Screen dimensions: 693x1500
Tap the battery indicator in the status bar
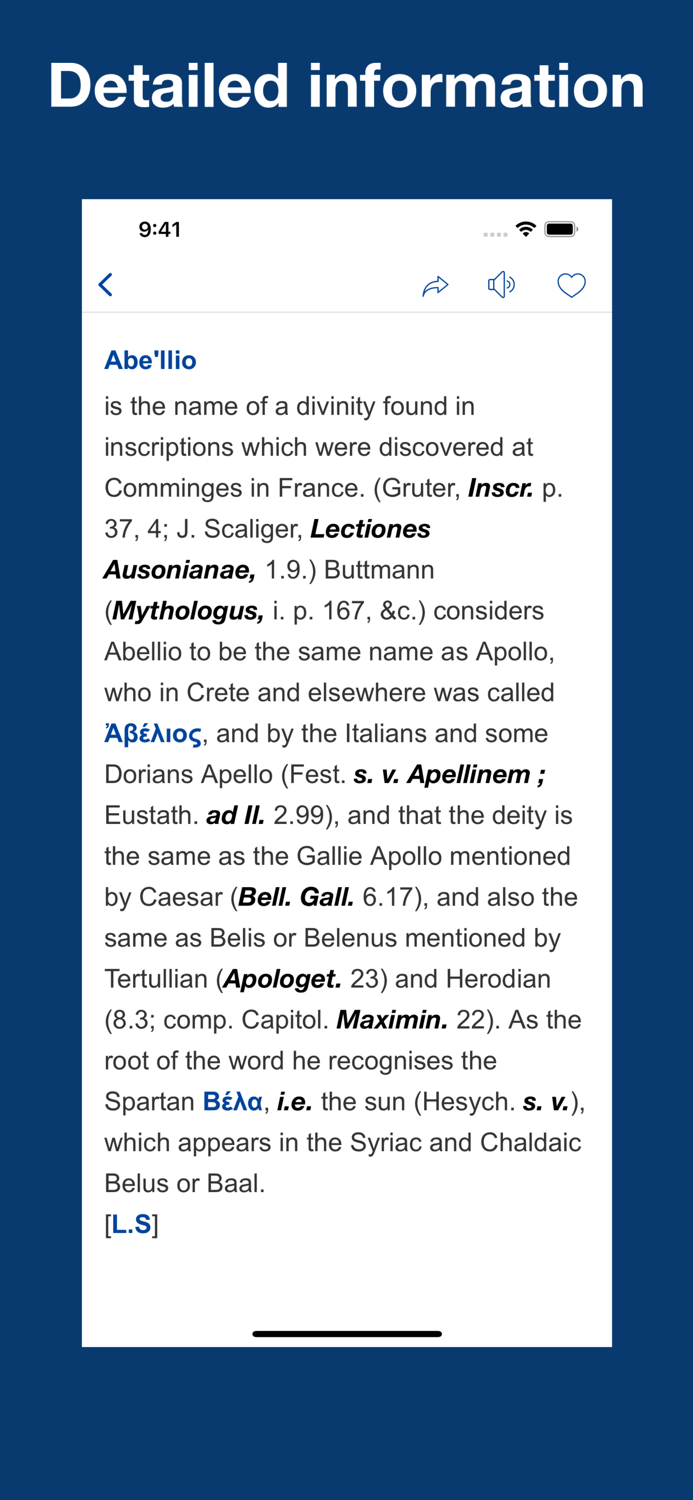point(561,229)
